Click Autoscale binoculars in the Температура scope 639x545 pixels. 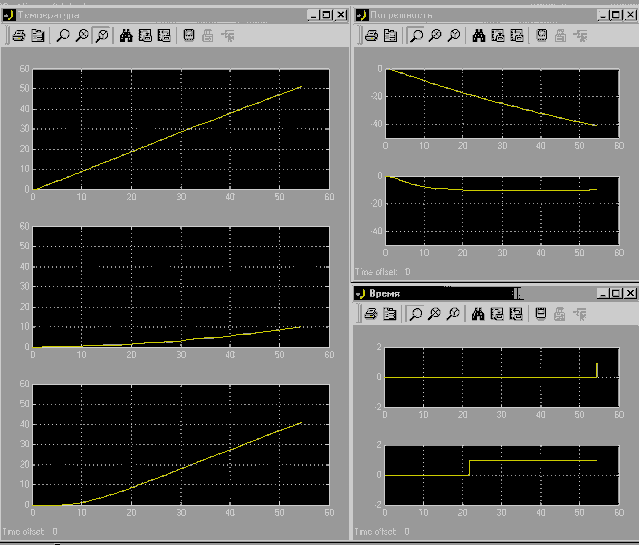coord(126,36)
